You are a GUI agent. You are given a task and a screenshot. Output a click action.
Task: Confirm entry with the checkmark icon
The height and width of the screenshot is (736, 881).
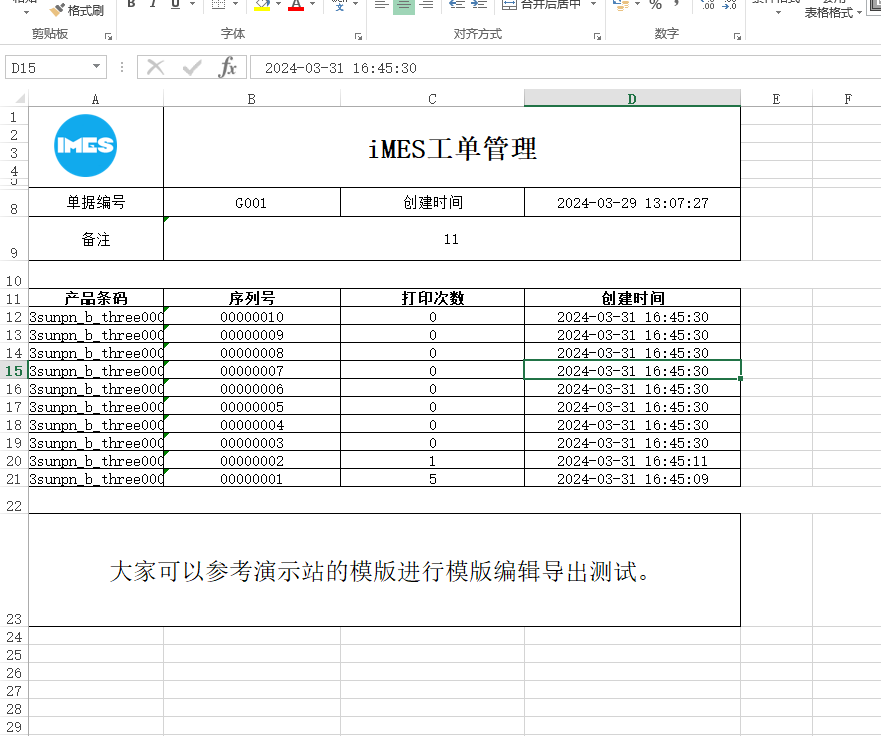coord(192,68)
